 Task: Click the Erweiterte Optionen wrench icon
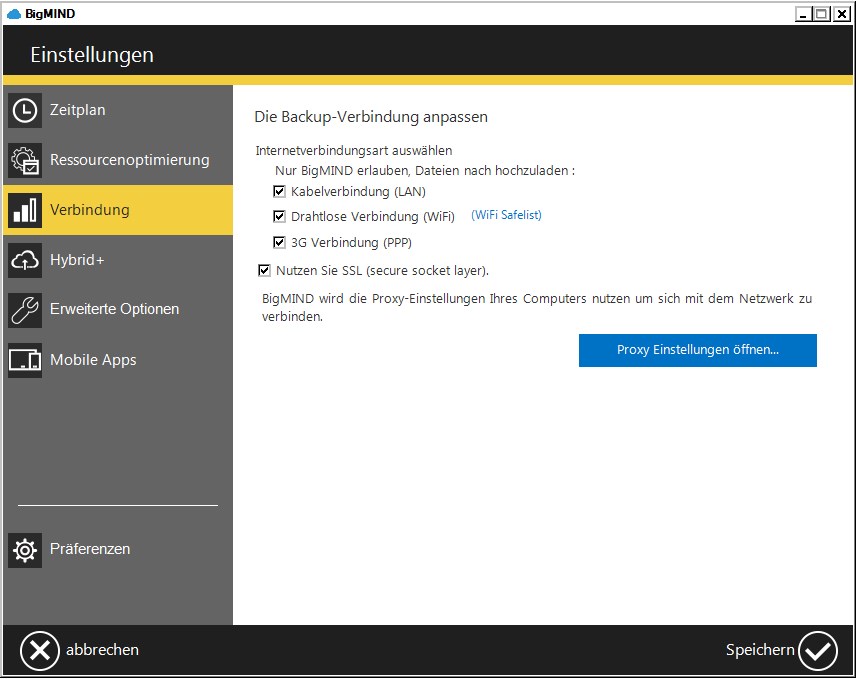25,310
